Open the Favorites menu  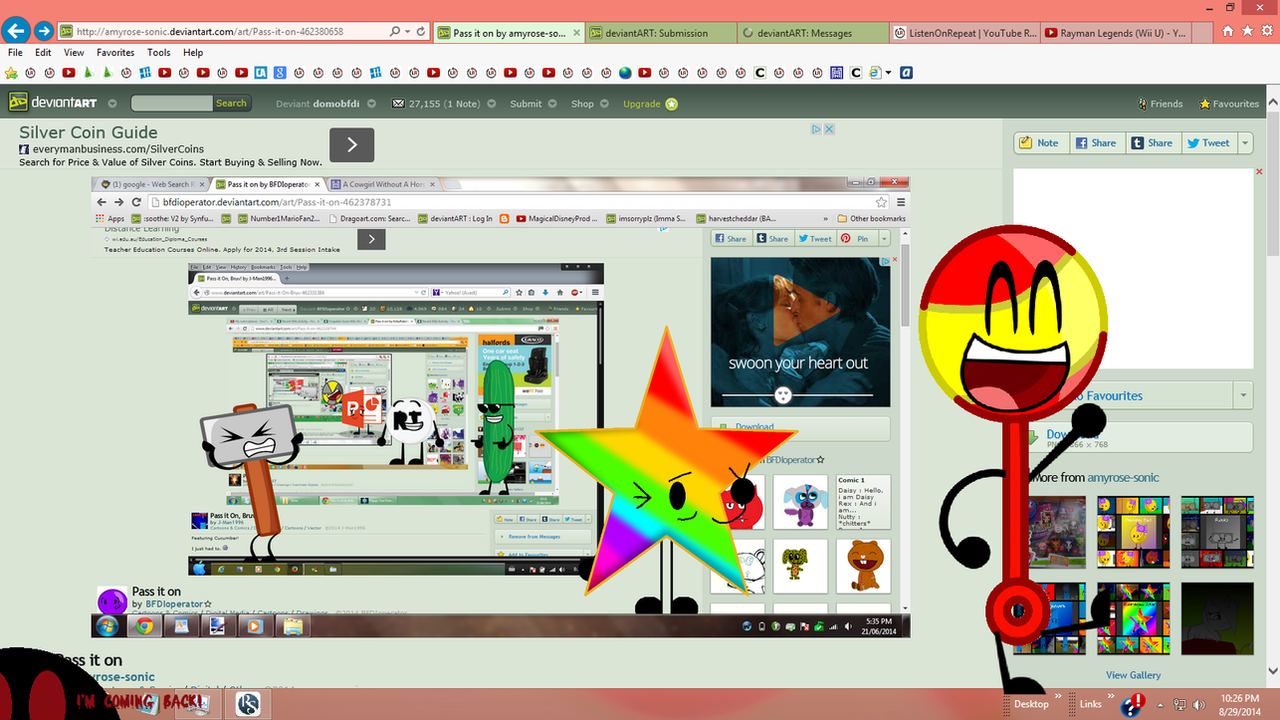point(115,52)
